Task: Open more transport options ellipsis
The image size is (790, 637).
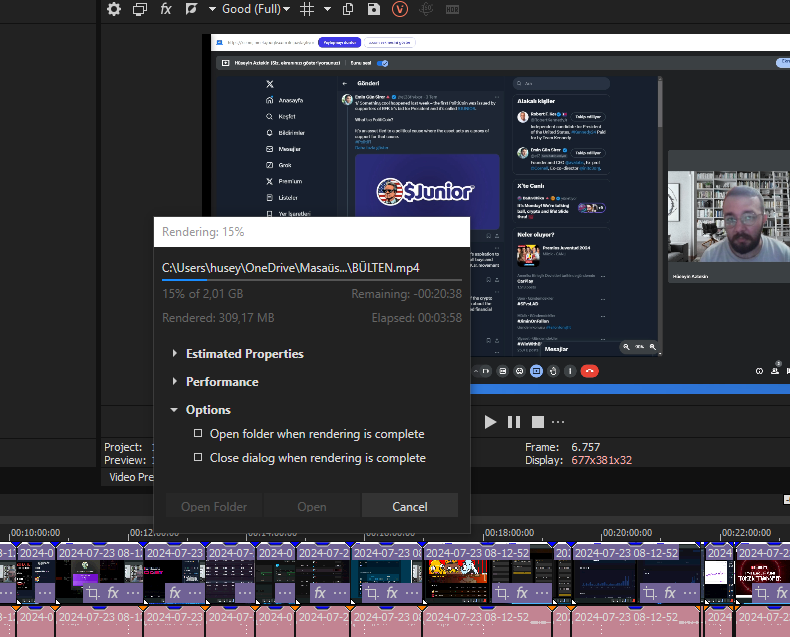Action: pyautogui.click(x=558, y=422)
